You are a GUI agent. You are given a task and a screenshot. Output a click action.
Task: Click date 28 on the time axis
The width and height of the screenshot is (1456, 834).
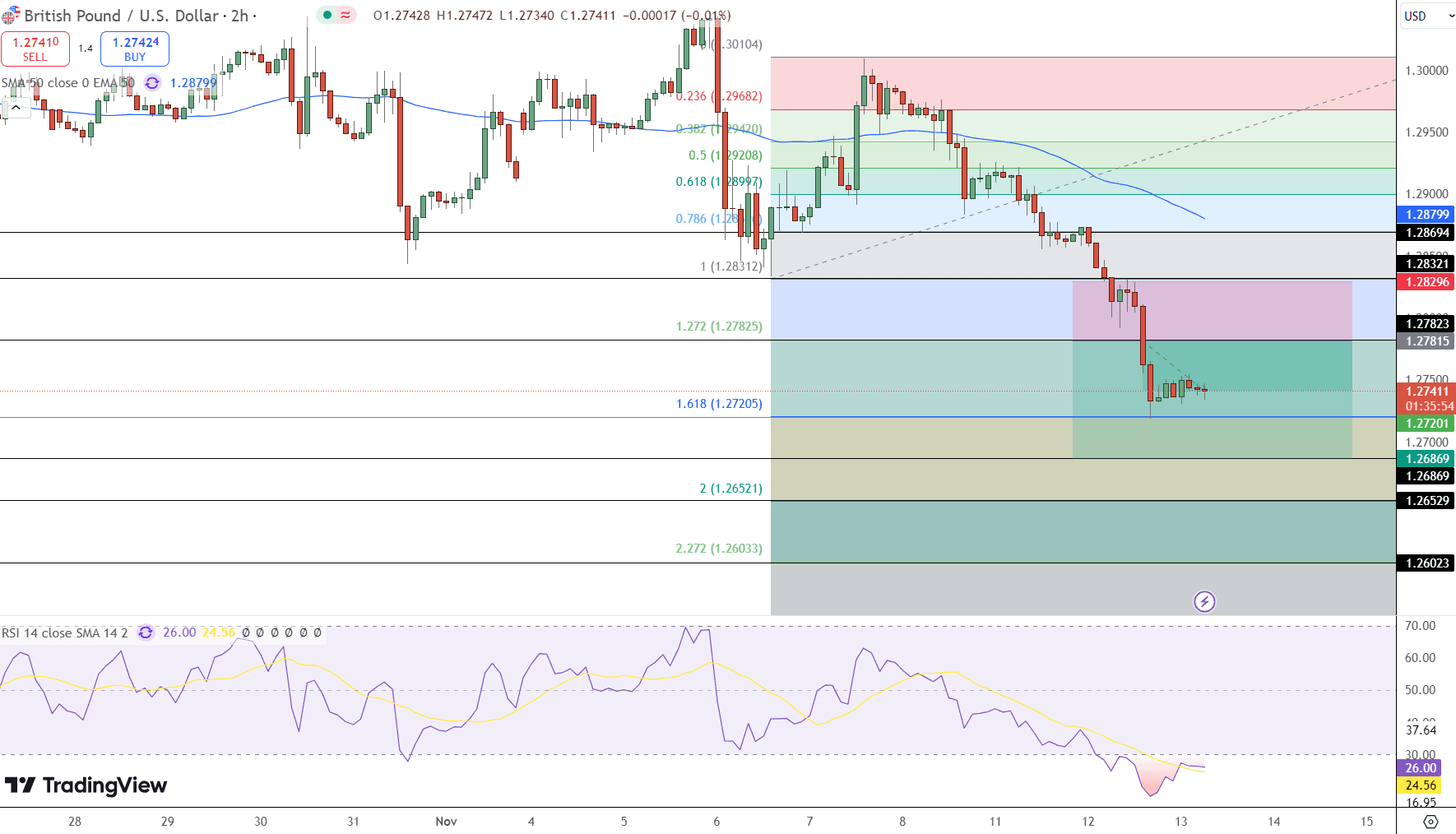pos(75,822)
